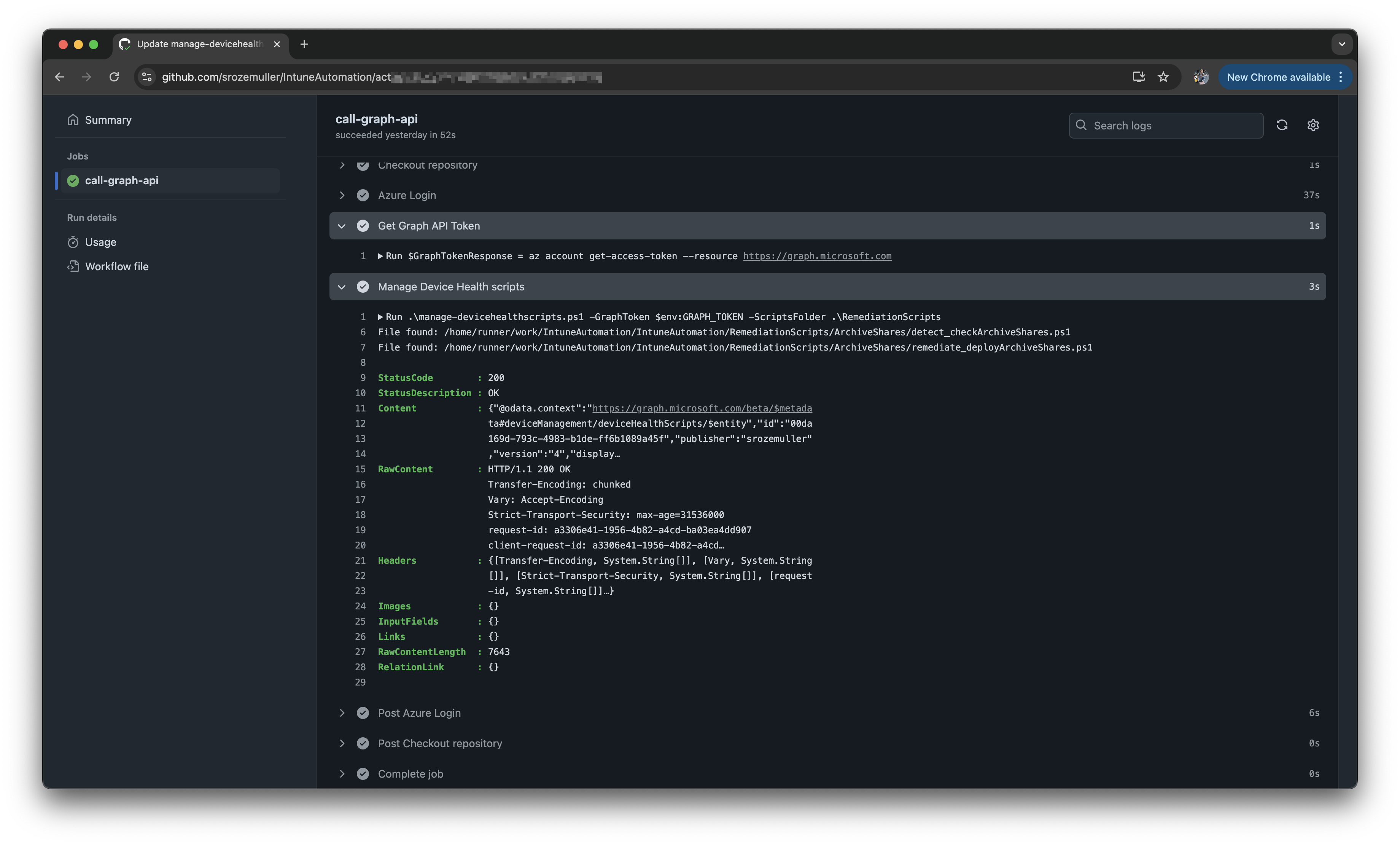Click the StatusCode label in log
Screen dimensions: 1400x845
tap(405, 378)
